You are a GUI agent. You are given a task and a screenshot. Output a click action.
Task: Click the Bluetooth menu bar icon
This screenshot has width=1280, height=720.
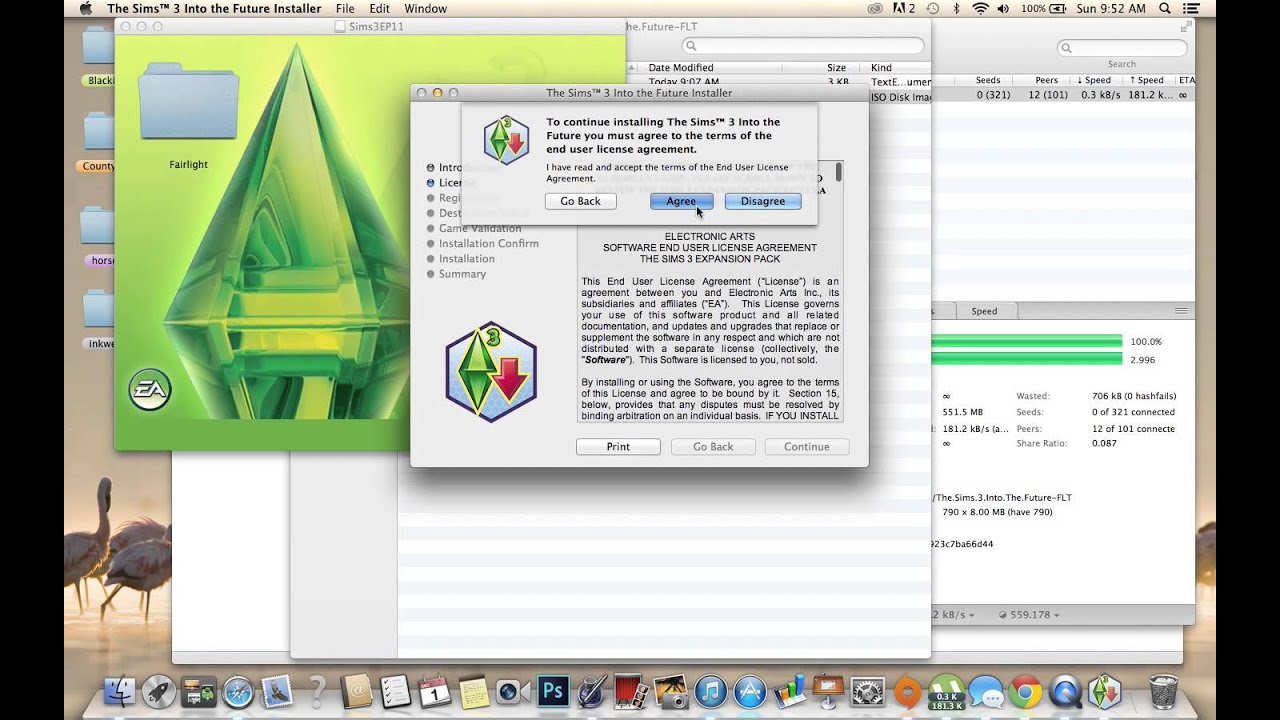point(956,8)
